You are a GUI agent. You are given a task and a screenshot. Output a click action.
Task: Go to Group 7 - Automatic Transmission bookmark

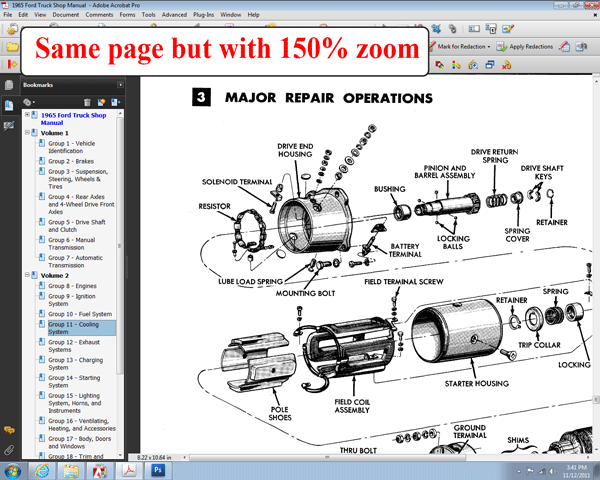pos(75,261)
